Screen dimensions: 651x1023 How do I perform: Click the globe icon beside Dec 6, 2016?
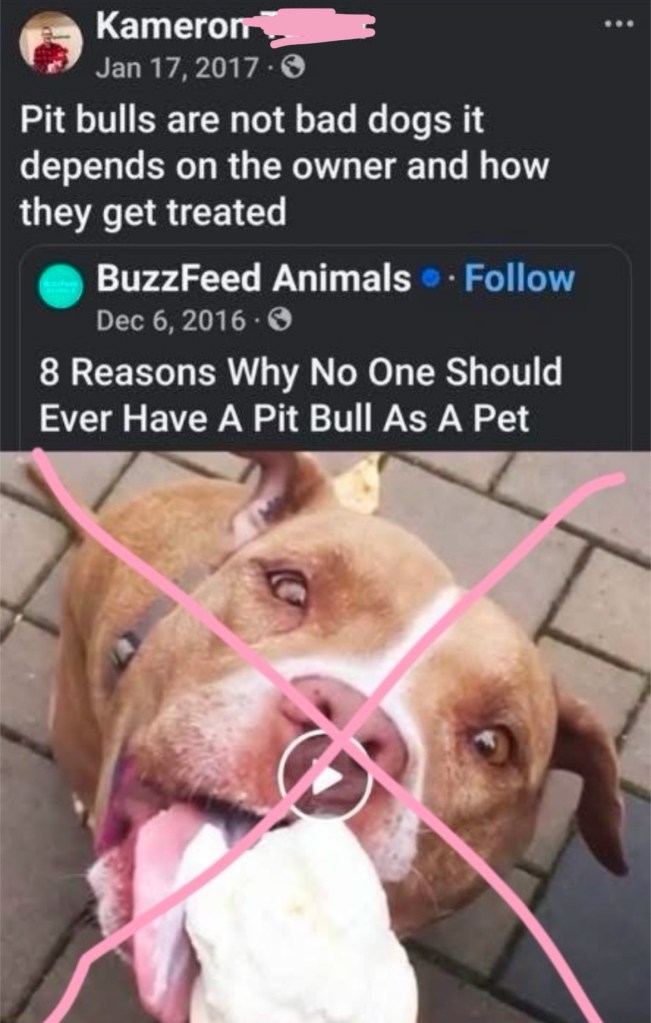tap(280, 320)
